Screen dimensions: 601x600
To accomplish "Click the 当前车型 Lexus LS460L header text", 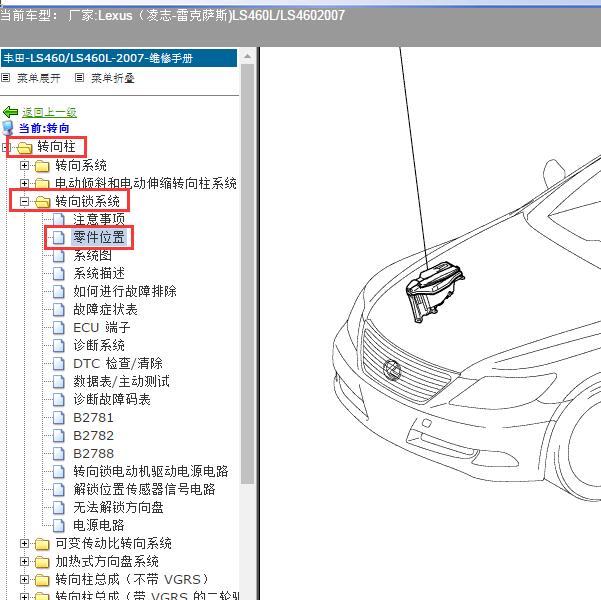I will (x=172, y=16).
